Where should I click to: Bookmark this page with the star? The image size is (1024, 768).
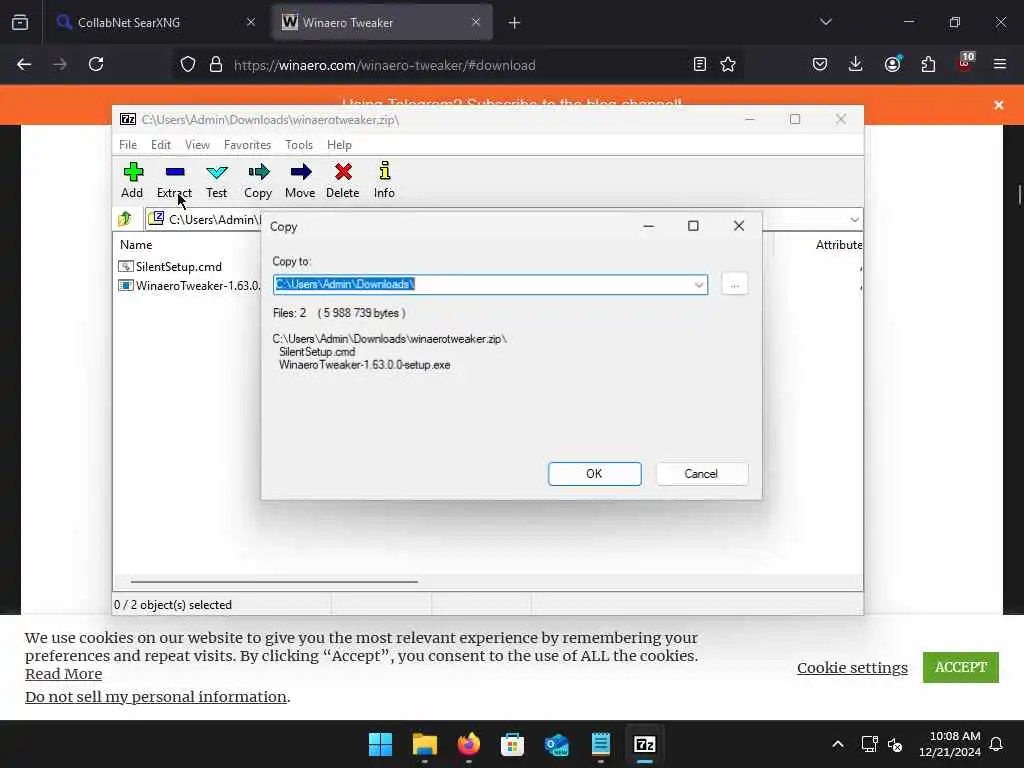pos(728,65)
